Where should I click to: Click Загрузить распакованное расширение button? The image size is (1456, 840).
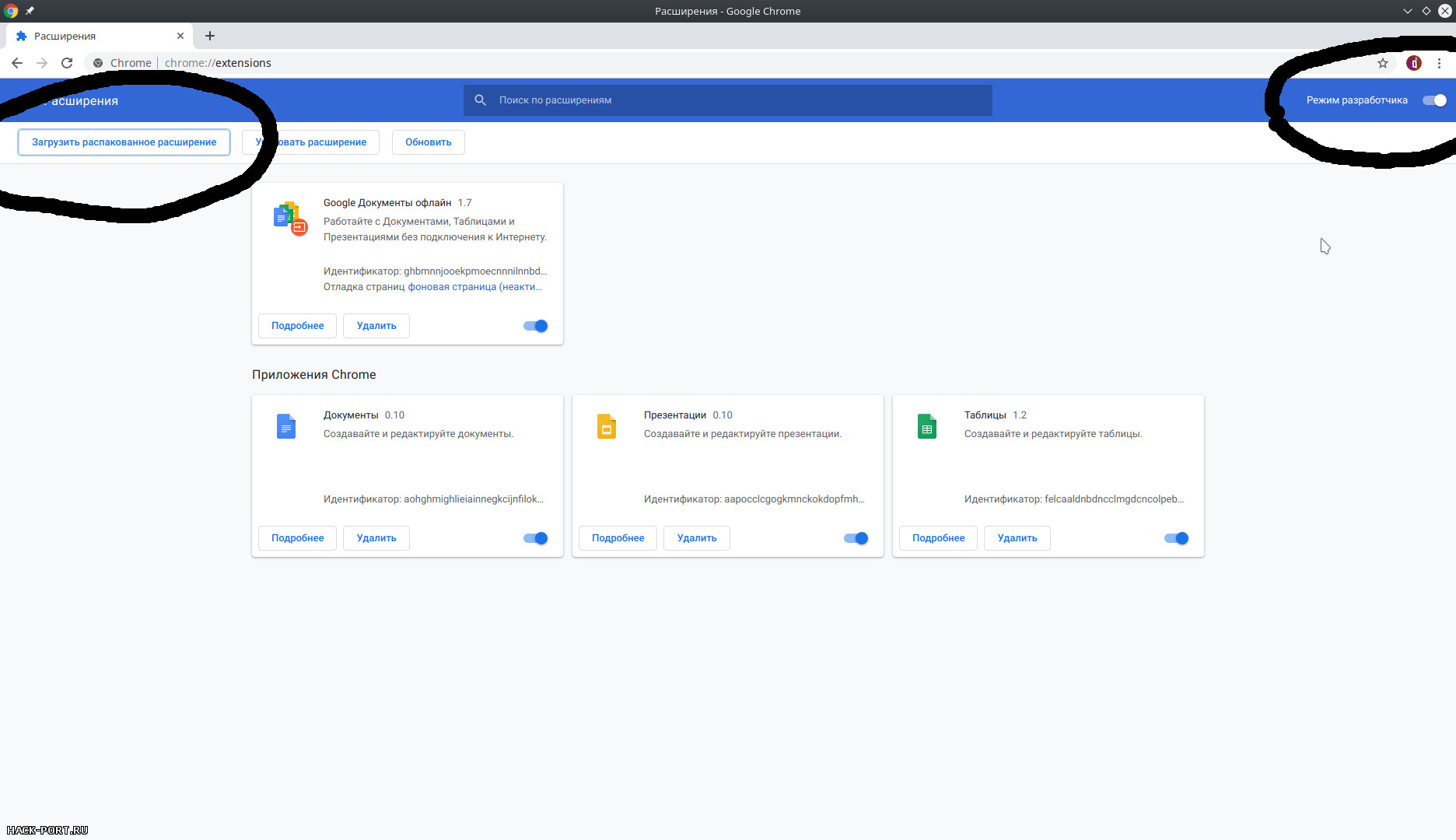tap(124, 142)
